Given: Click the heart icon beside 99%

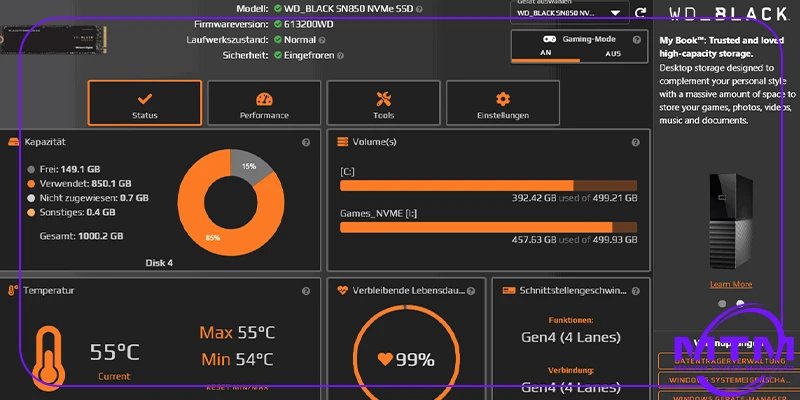Looking at the screenshot, I should pos(385,359).
